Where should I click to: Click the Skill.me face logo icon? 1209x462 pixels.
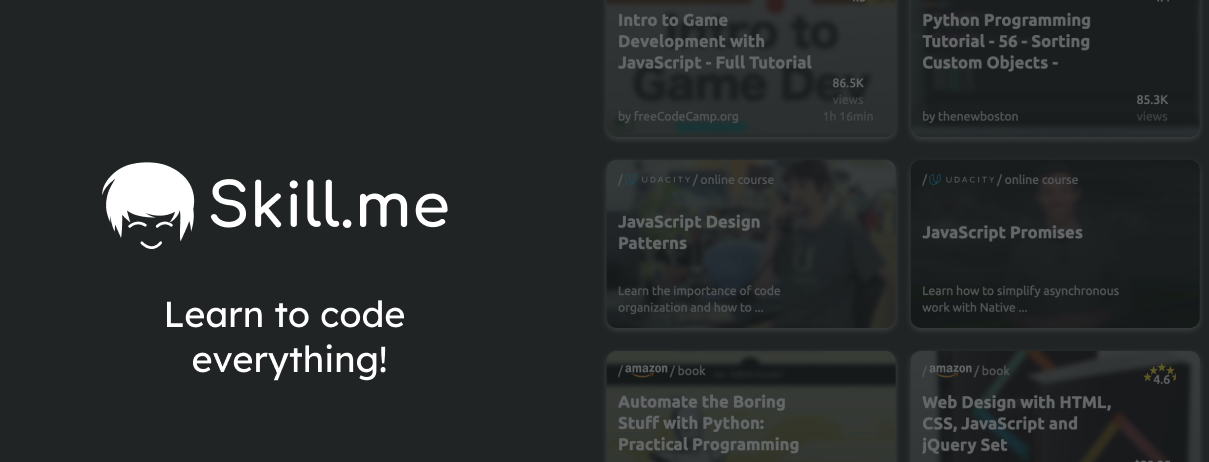pyautogui.click(x=149, y=206)
